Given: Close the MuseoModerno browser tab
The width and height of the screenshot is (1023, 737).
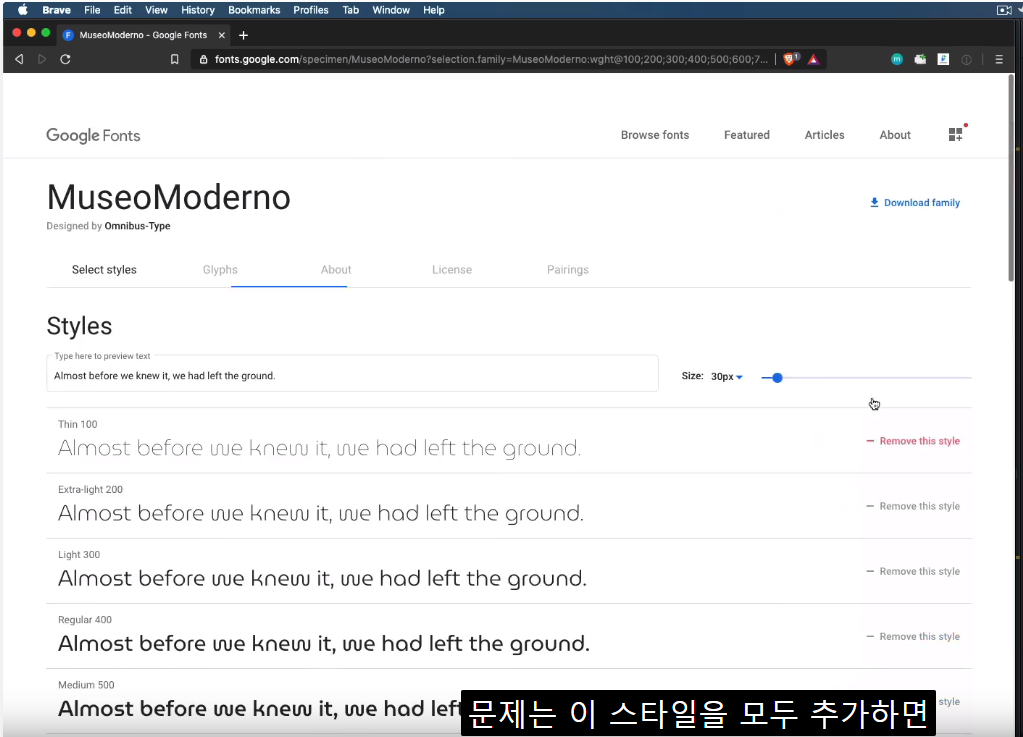Looking at the screenshot, I should 222,35.
